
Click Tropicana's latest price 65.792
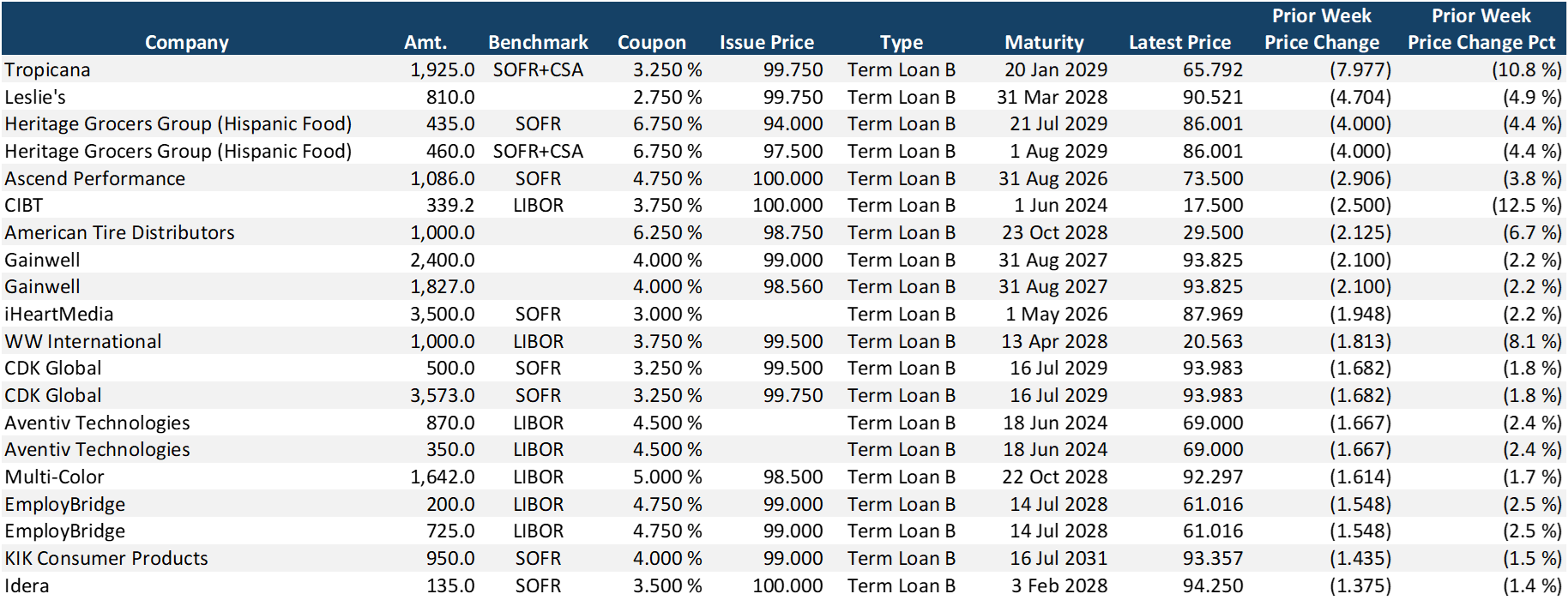click(x=1212, y=69)
